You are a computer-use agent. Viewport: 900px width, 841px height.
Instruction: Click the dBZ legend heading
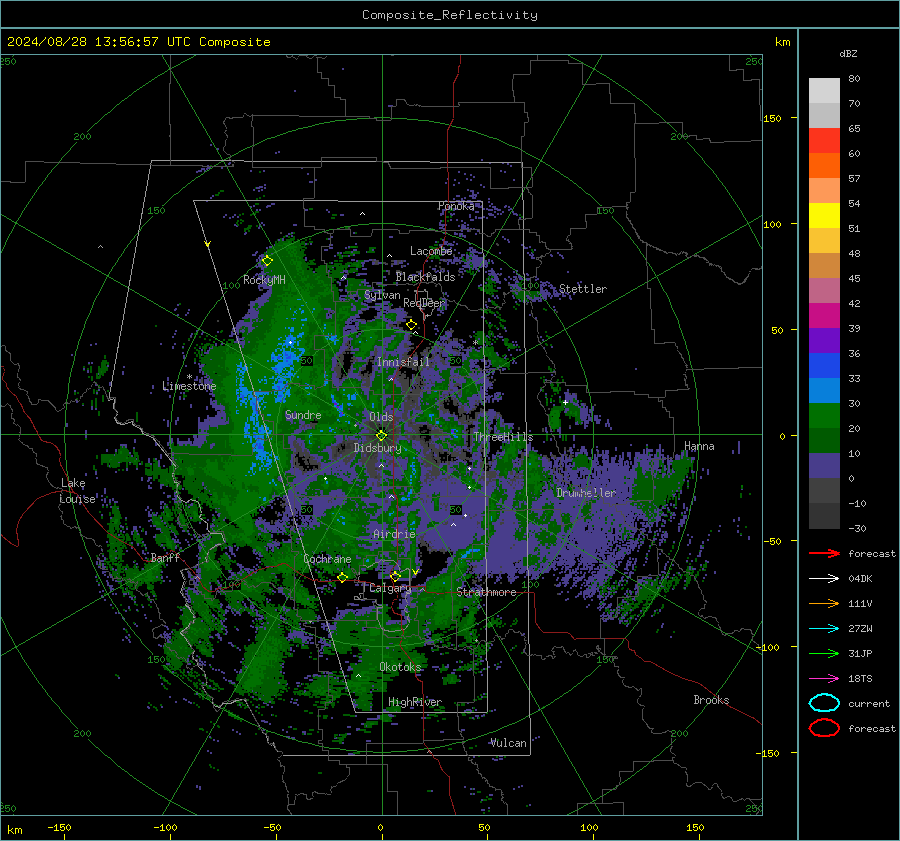[848, 53]
